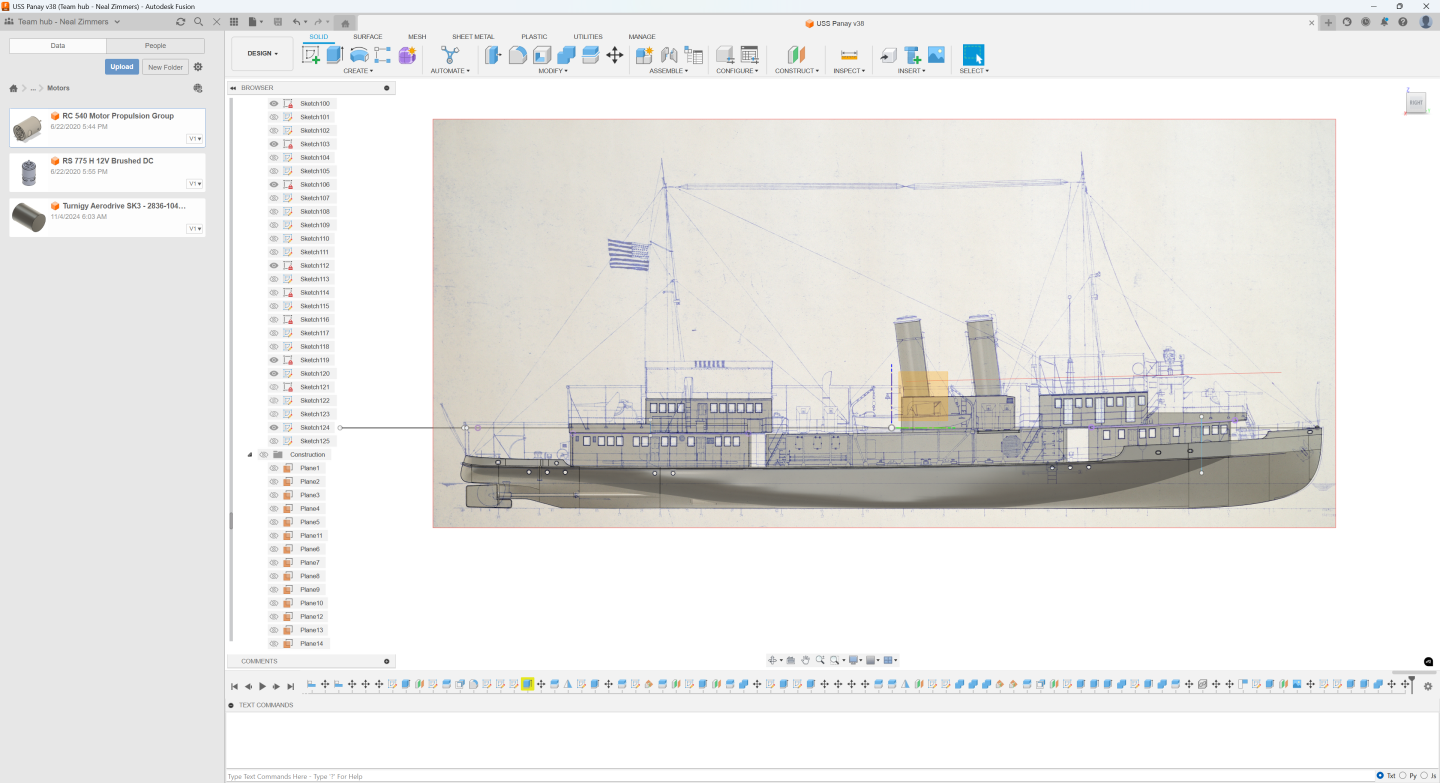Open the MODIFY dropdown menu

click(x=553, y=71)
